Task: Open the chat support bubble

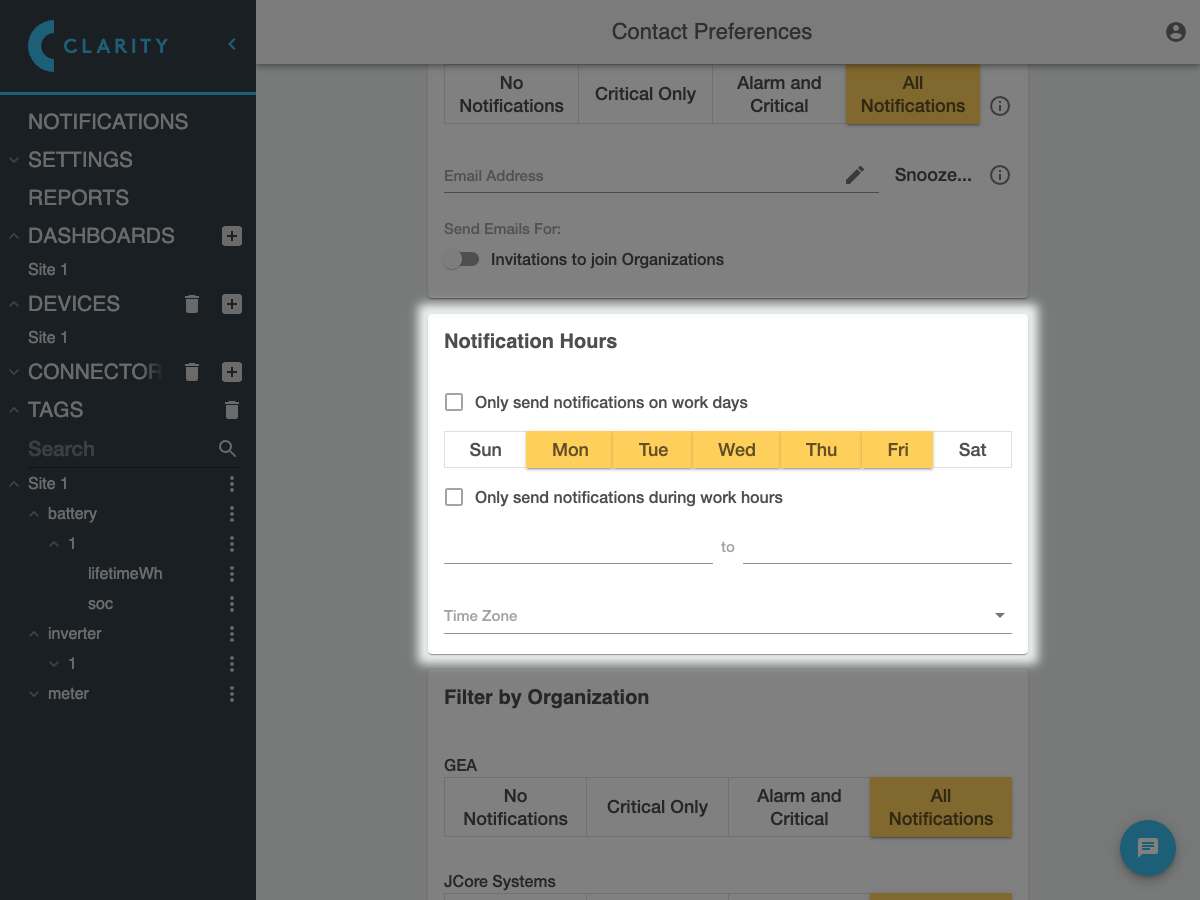Action: pos(1147,848)
